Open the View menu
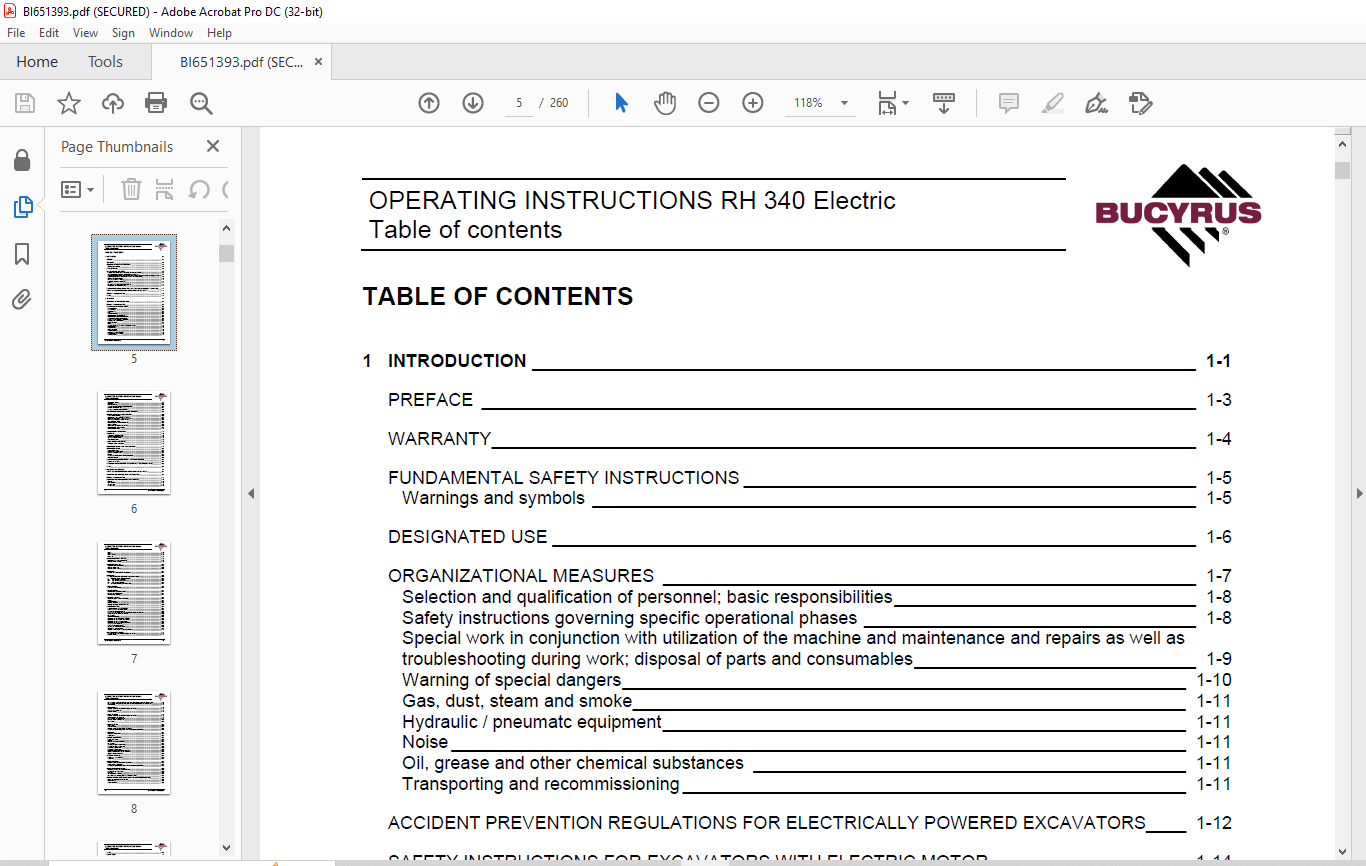The width and height of the screenshot is (1366, 866). (x=85, y=33)
